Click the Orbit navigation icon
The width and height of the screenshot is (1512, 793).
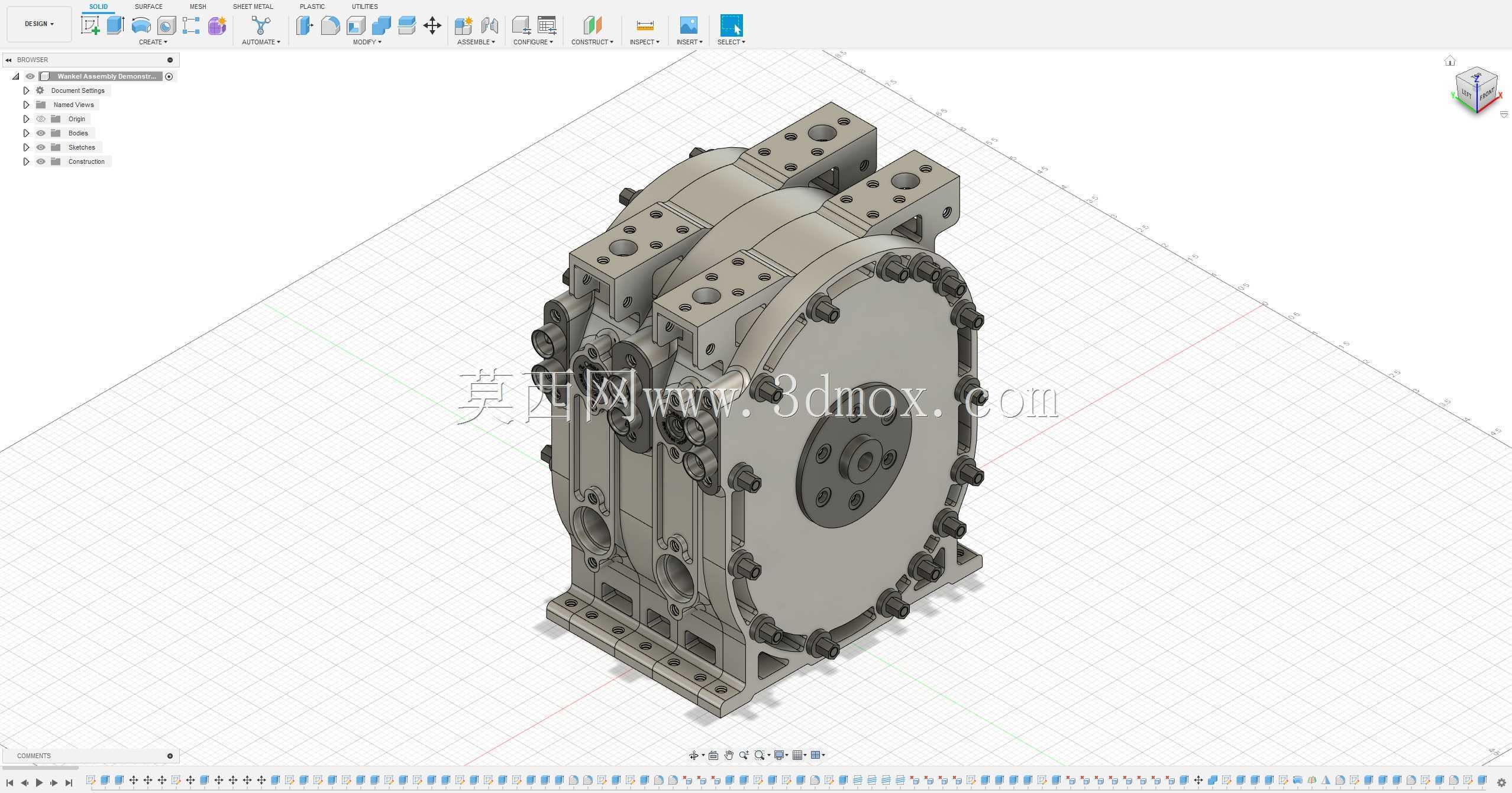coord(694,755)
